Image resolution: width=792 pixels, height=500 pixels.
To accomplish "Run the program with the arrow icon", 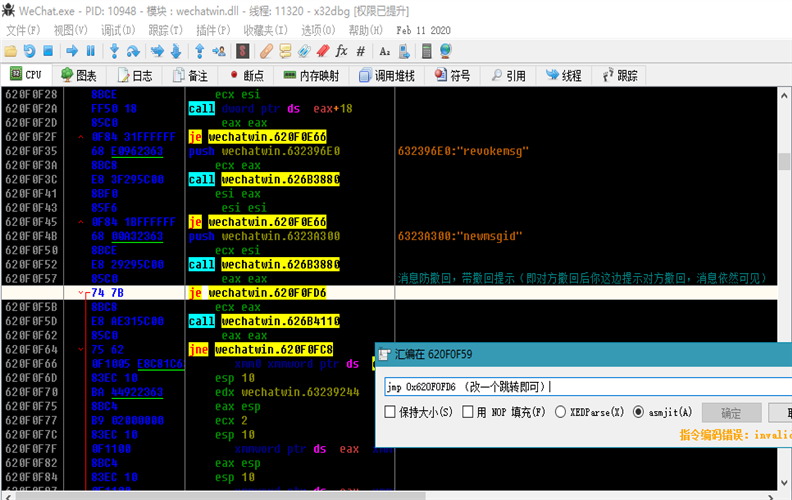I will tap(72, 50).
